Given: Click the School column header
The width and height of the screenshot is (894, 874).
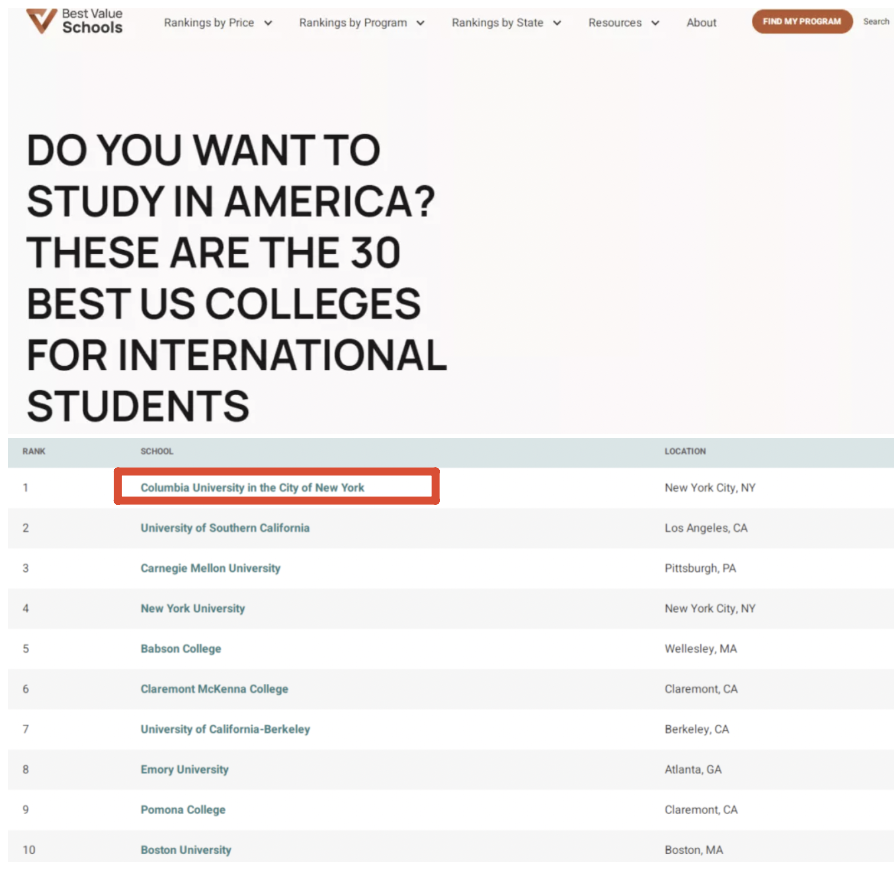Looking at the screenshot, I should [157, 451].
